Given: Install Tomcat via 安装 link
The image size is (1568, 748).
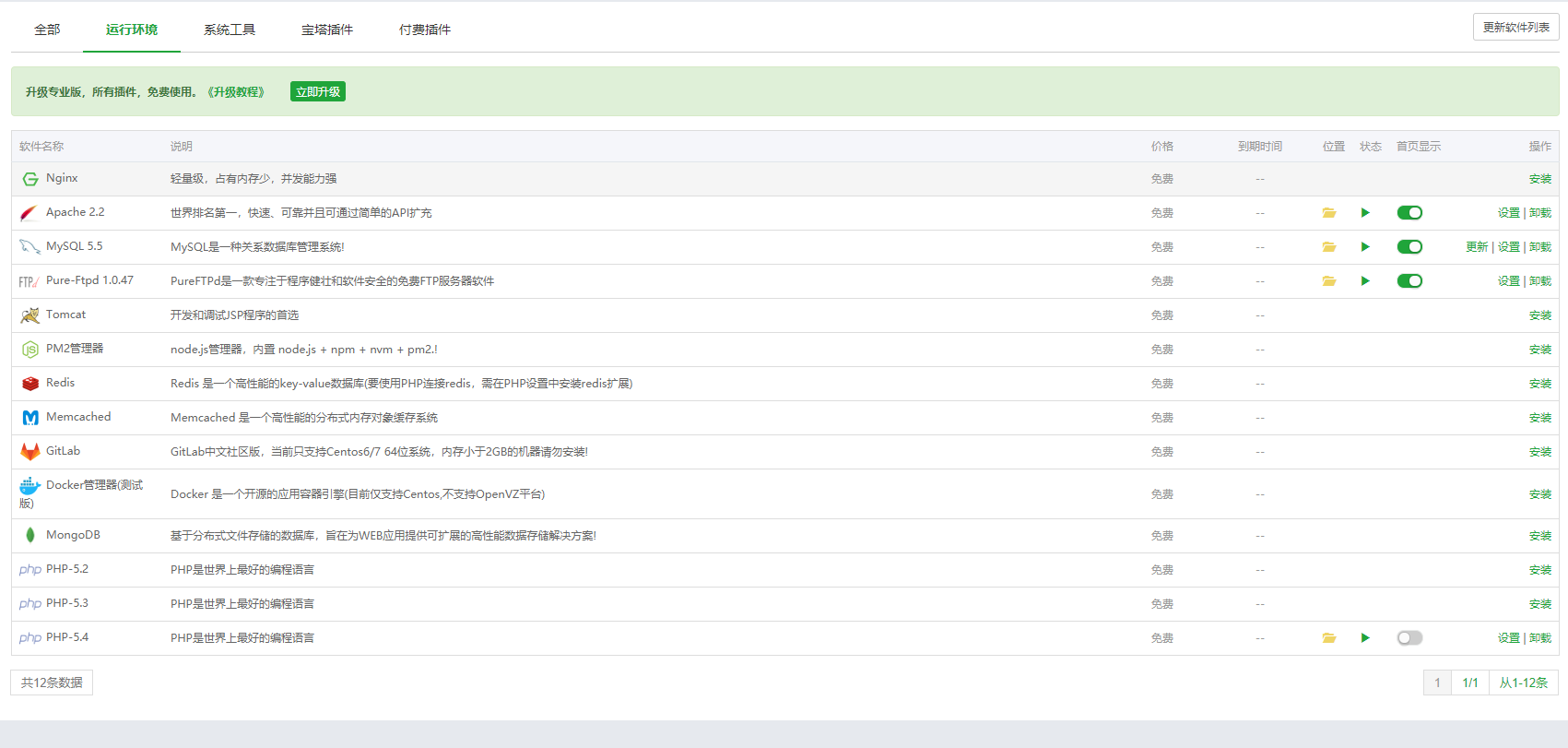Looking at the screenshot, I should point(1540,315).
